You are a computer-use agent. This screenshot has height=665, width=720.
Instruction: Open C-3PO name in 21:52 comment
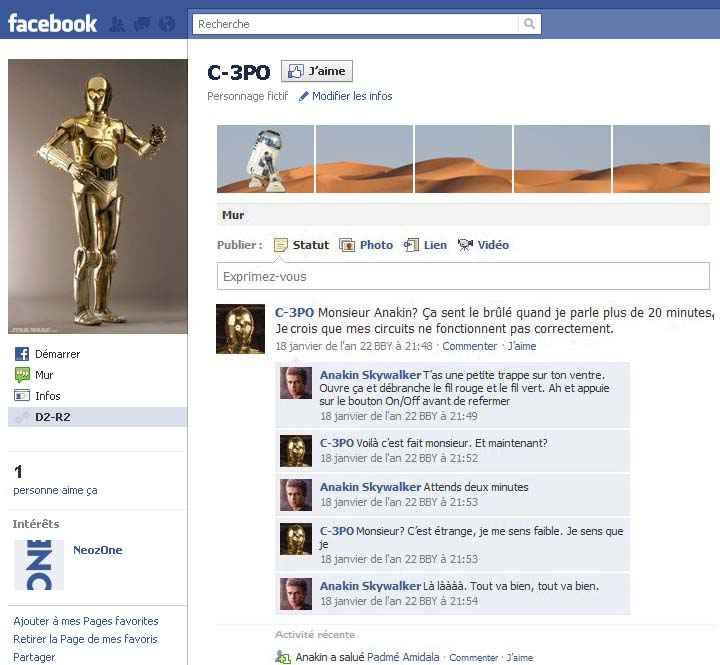(337, 443)
